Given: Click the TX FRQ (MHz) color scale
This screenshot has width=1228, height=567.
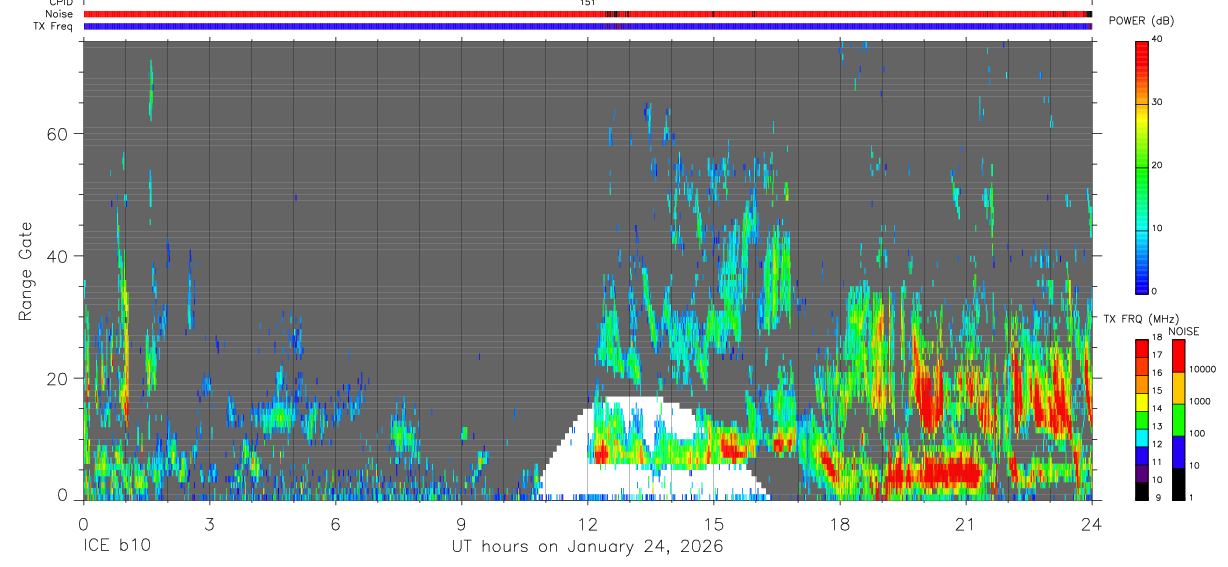Looking at the screenshot, I should point(1141,420).
